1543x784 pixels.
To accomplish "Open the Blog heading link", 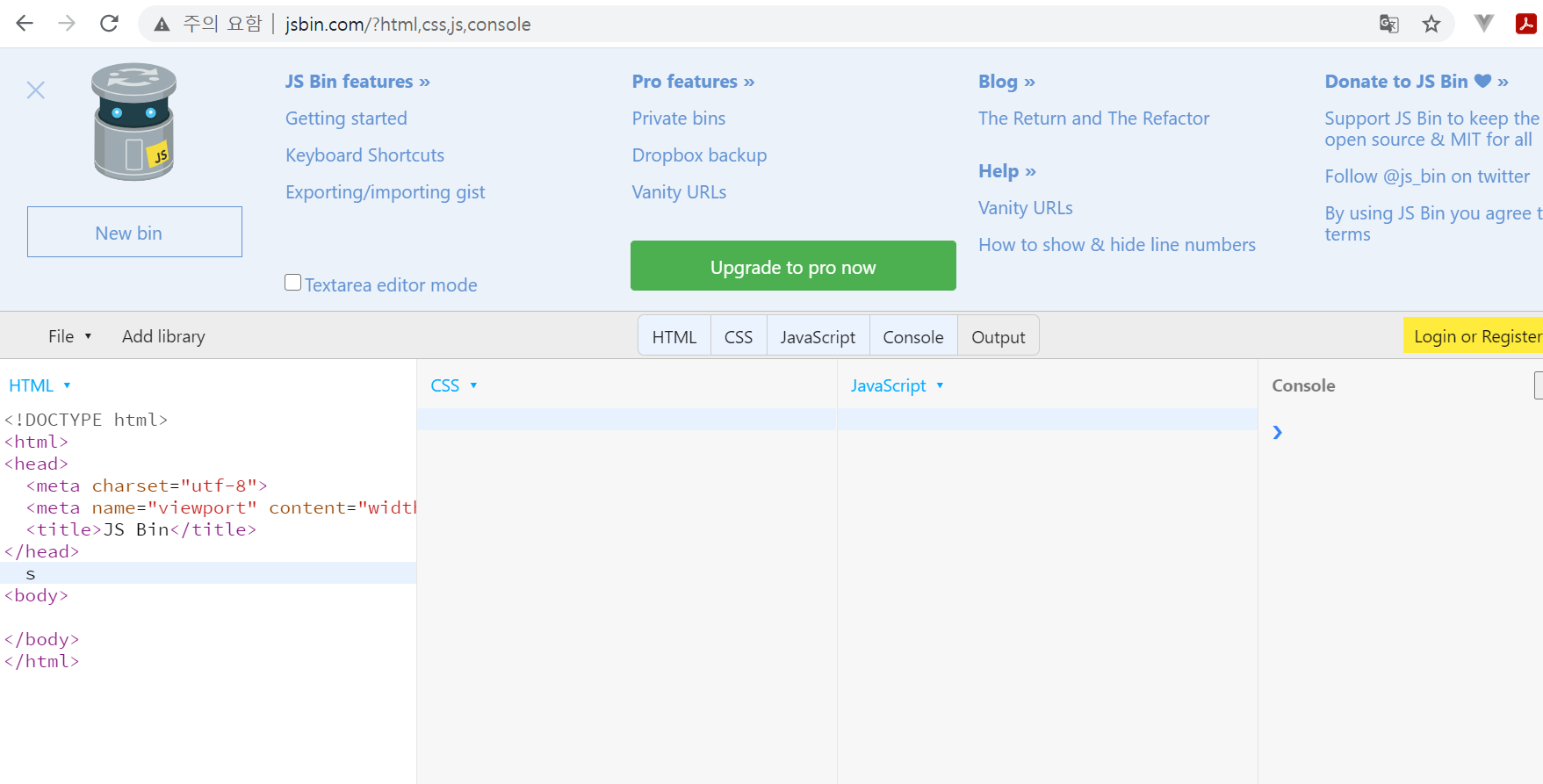I will [1006, 82].
